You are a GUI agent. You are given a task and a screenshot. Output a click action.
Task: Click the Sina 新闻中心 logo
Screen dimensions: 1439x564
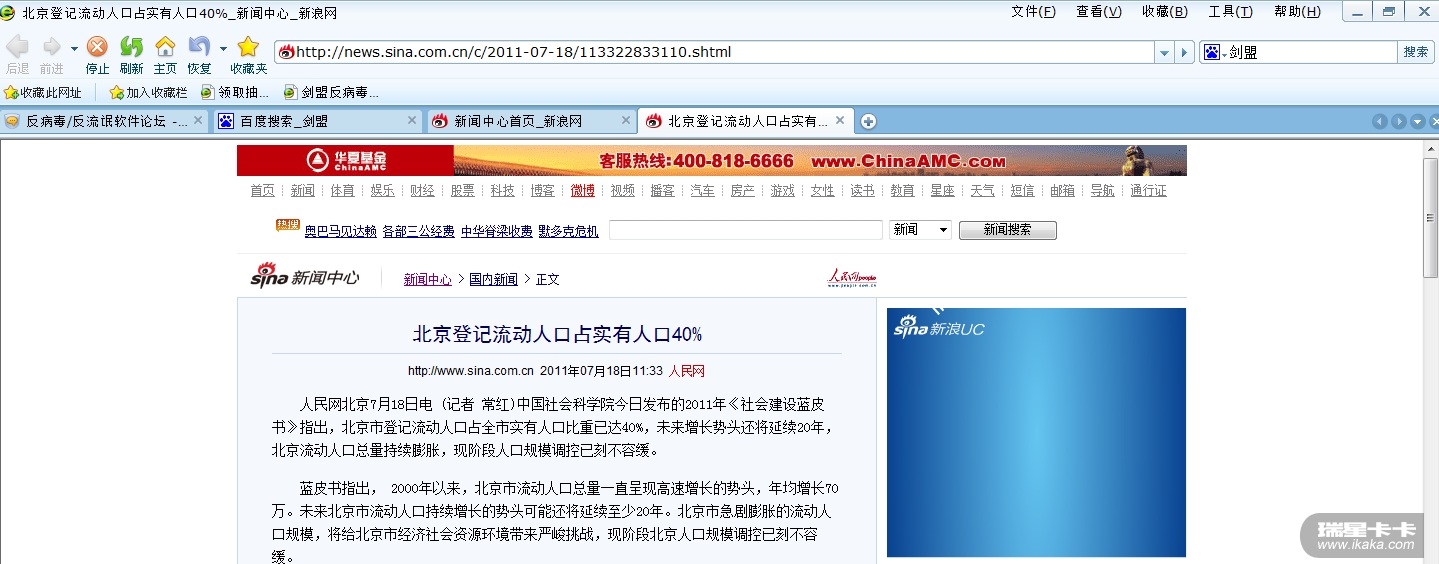pyautogui.click(x=304, y=275)
